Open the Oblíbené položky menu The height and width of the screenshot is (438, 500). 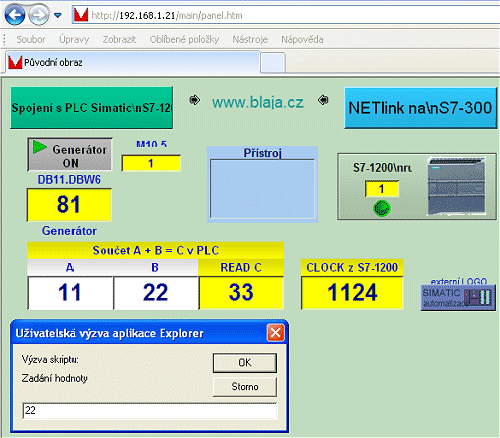(184, 40)
